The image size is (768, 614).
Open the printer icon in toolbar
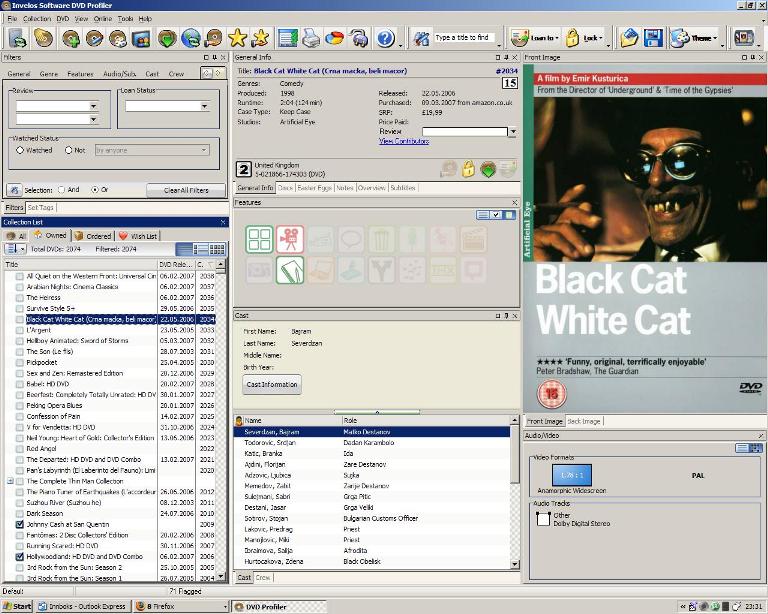point(311,38)
